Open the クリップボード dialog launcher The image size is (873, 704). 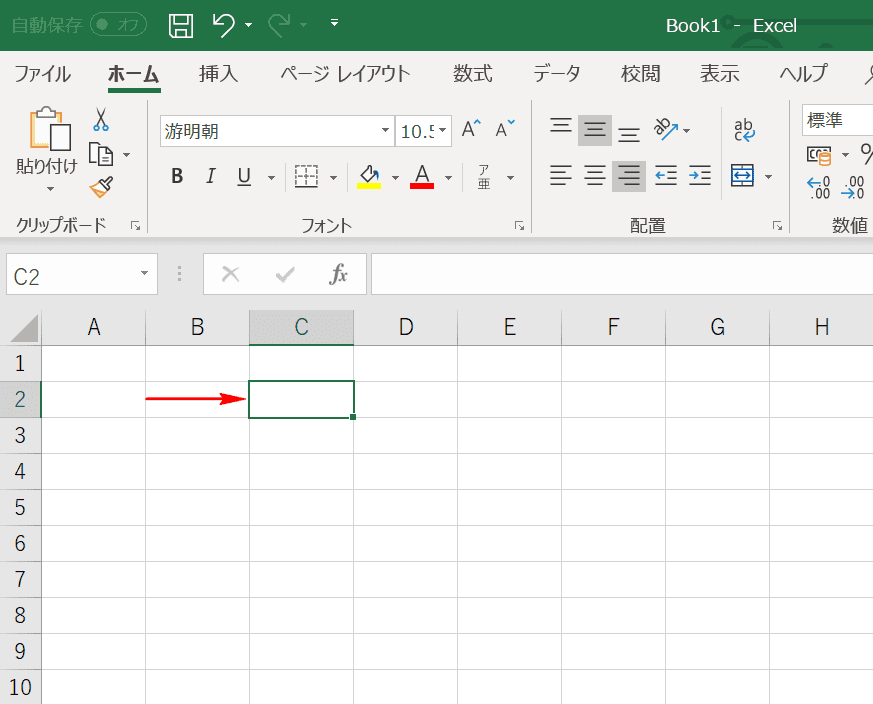135,226
